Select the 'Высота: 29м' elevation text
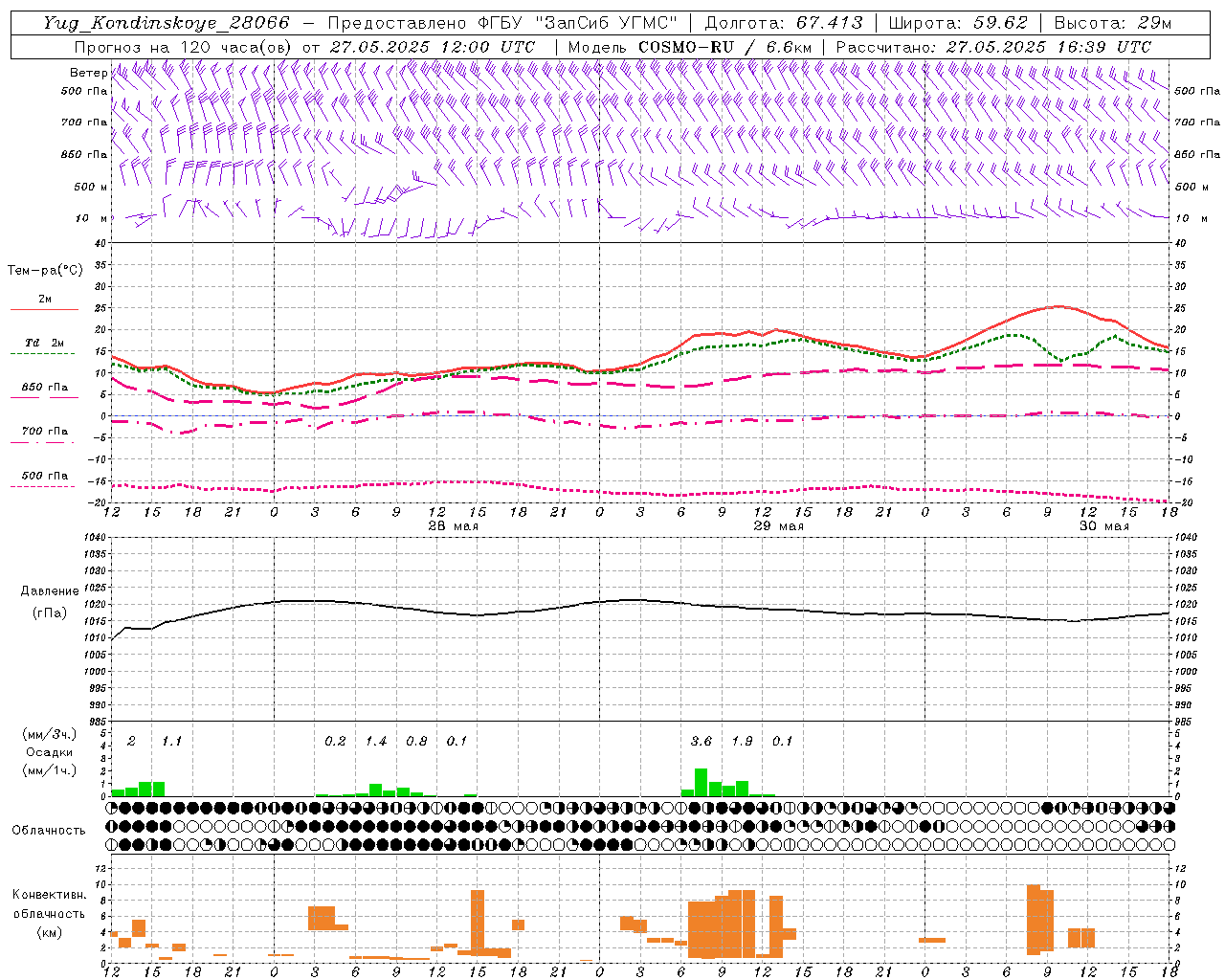The height and width of the screenshot is (980, 1225). click(1113, 23)
